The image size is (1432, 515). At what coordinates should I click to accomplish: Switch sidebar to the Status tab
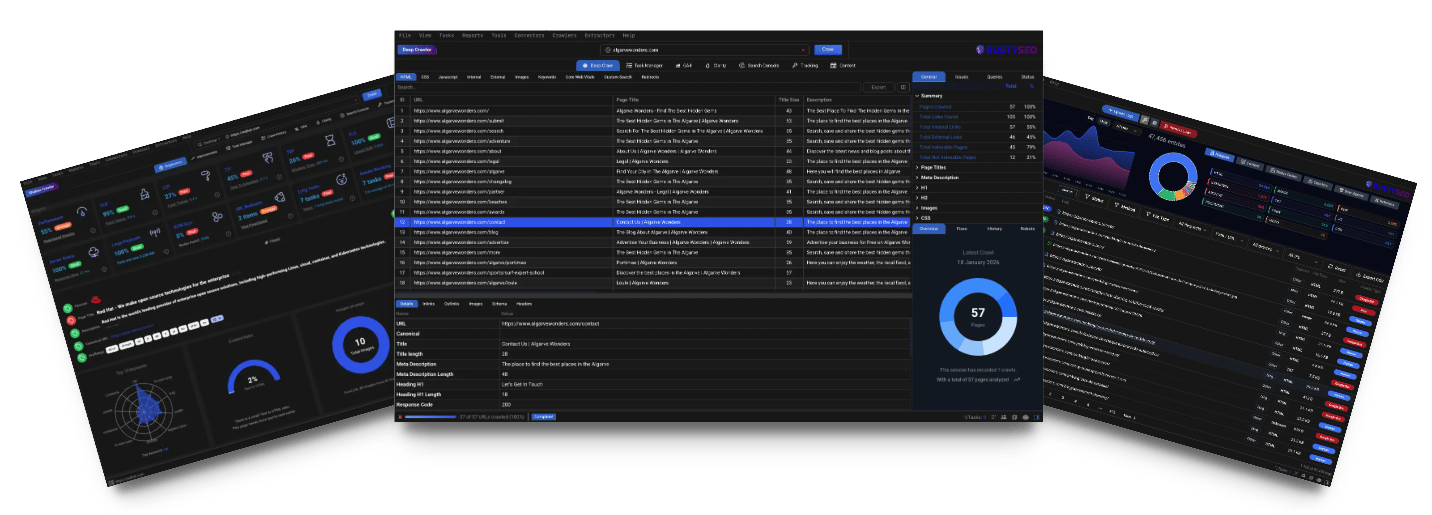1027,76
